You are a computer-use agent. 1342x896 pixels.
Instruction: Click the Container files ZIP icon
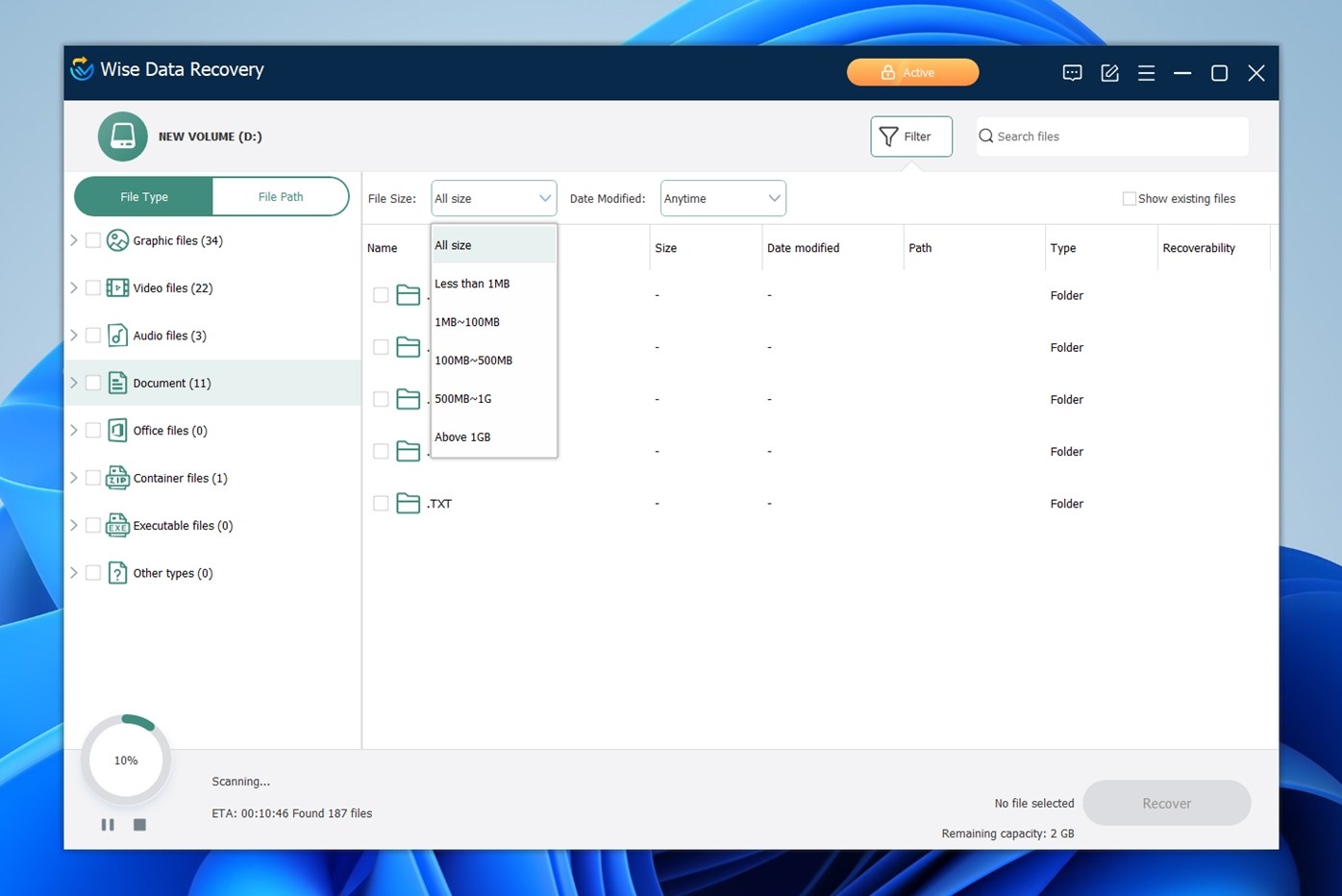coord(117,478)
